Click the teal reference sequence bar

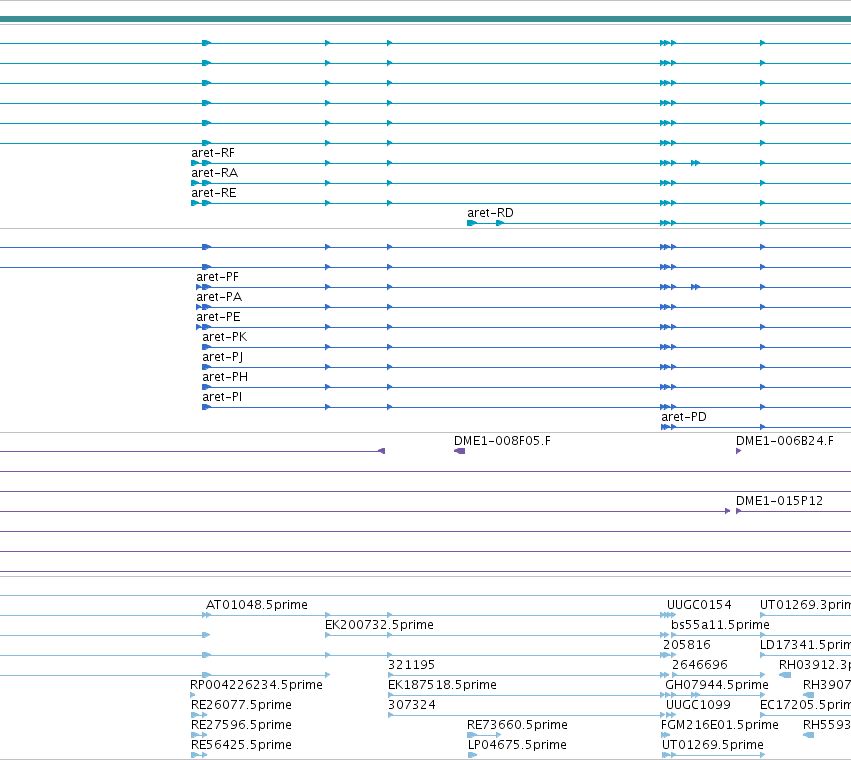point(426,20)
